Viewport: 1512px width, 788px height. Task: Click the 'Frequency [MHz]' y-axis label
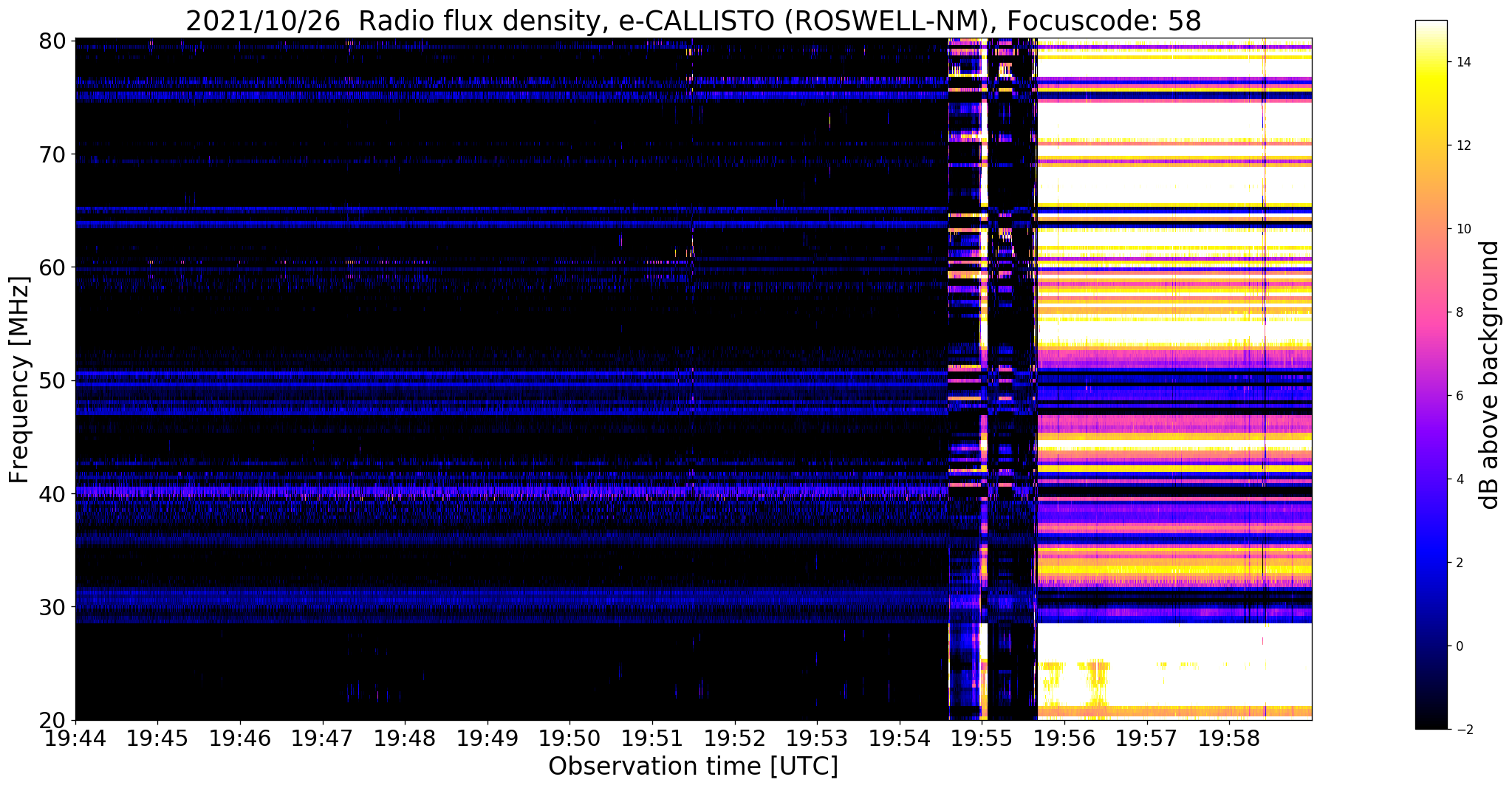click(19, 380)
